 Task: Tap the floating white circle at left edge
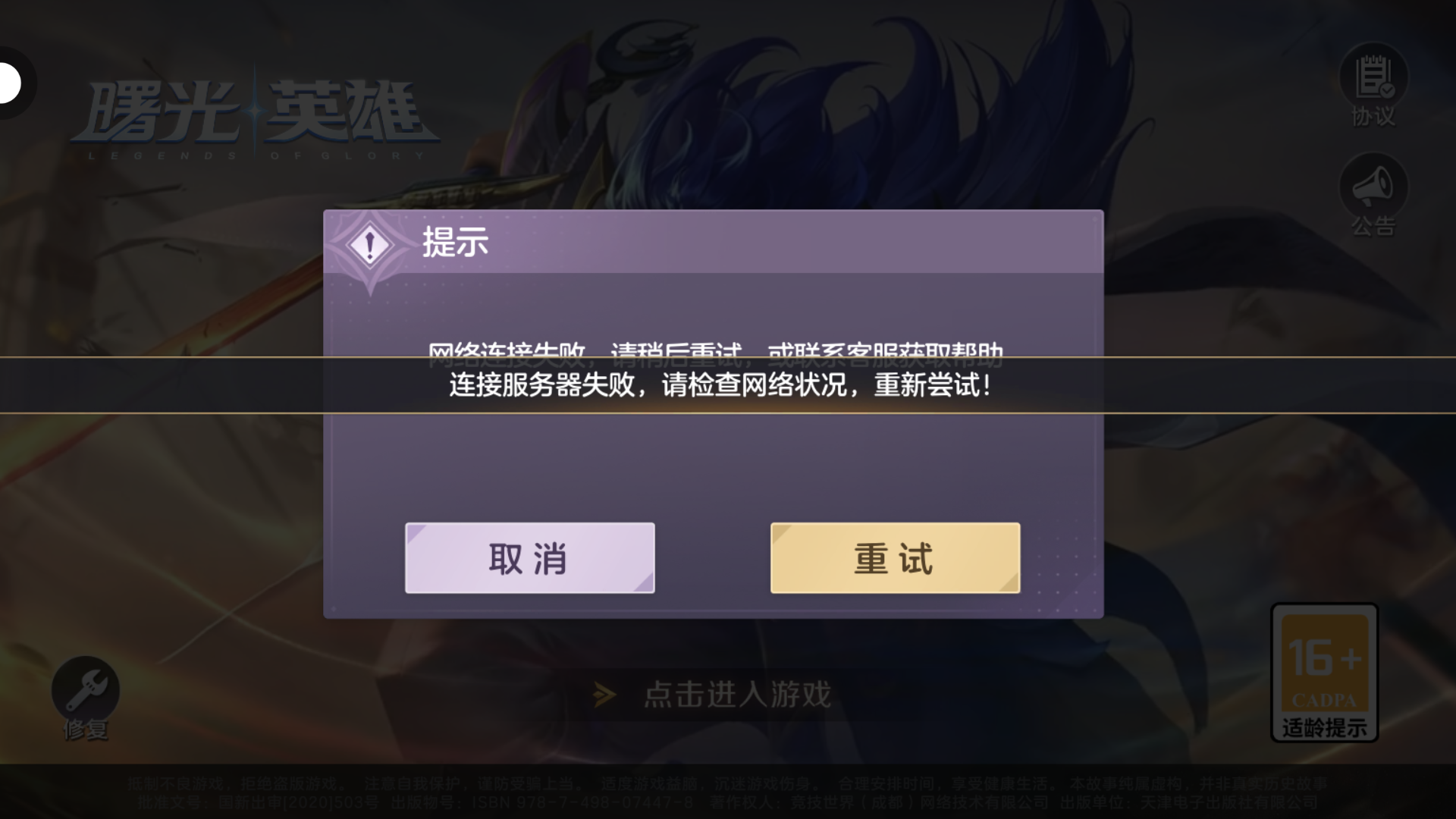(x=9, y=83)
